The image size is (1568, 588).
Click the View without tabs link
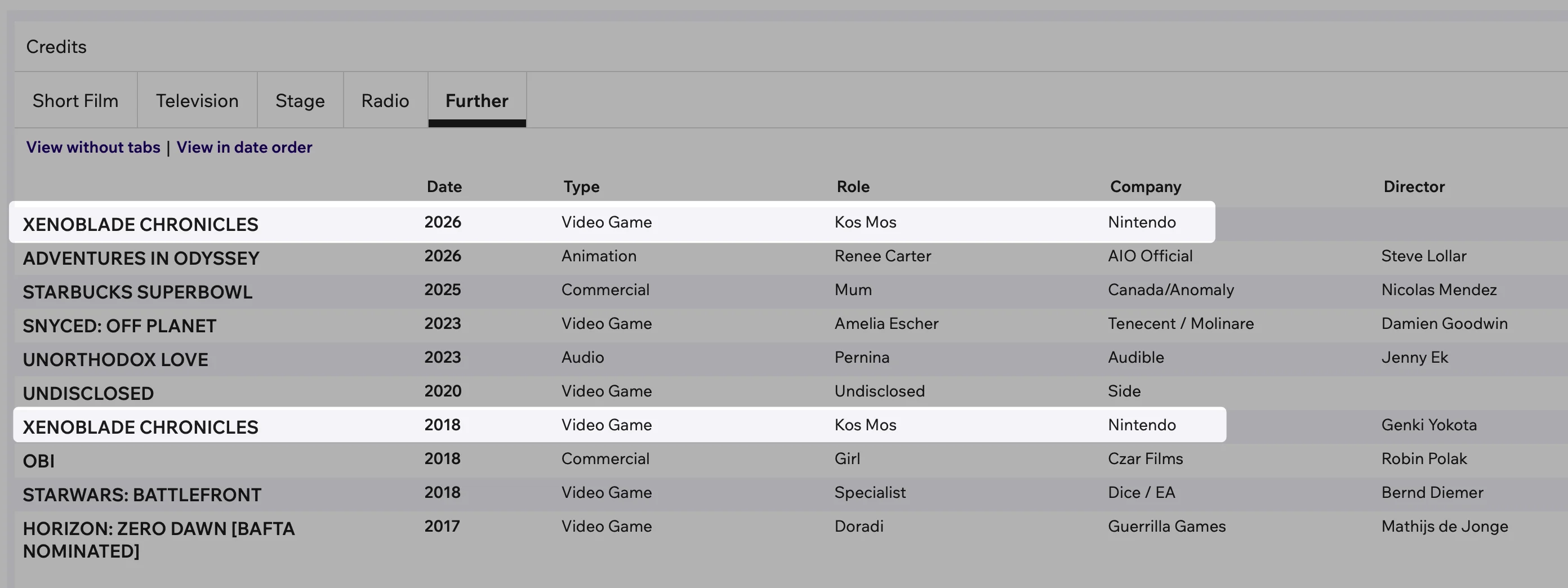tap(93, 148)
